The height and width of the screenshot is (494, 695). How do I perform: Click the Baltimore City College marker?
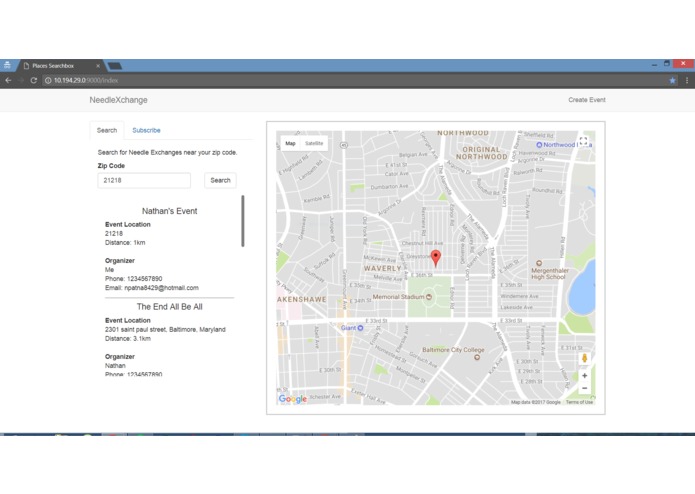point(477,357)
